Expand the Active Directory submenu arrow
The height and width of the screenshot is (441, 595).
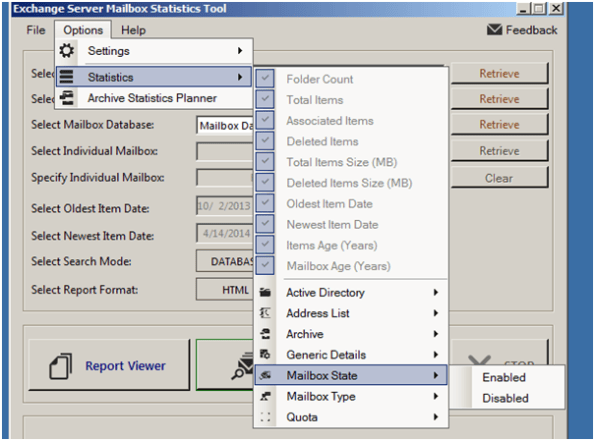436,292
